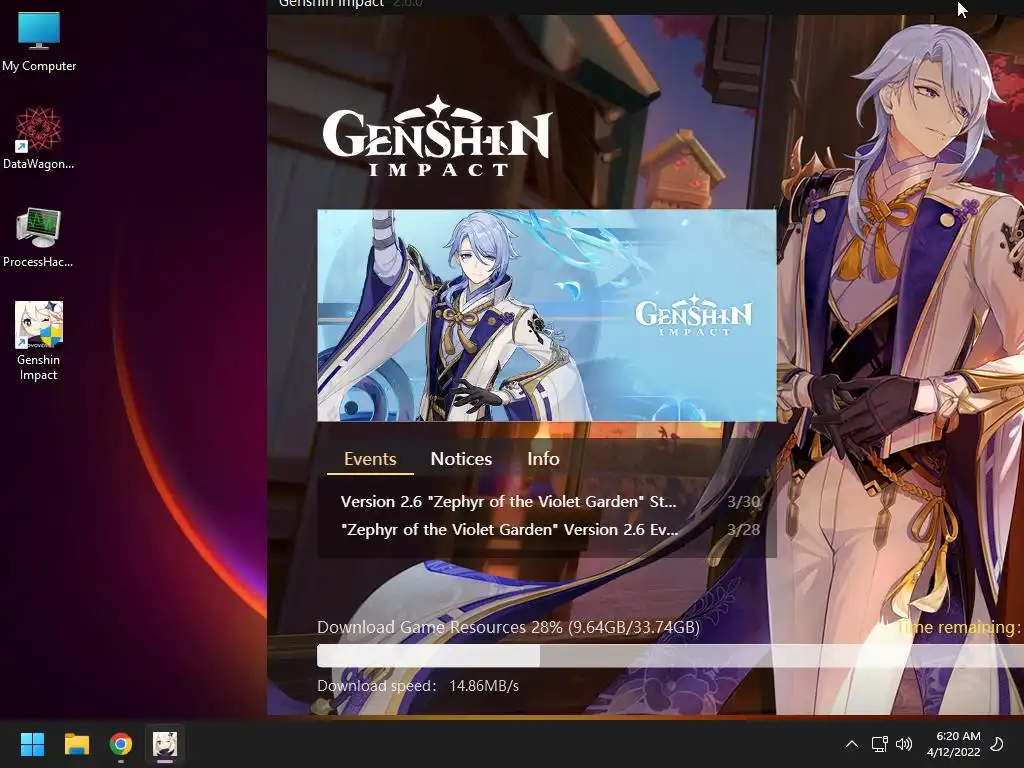Switch to the Notices tab
1024x768 pixels.
[461, 459]
